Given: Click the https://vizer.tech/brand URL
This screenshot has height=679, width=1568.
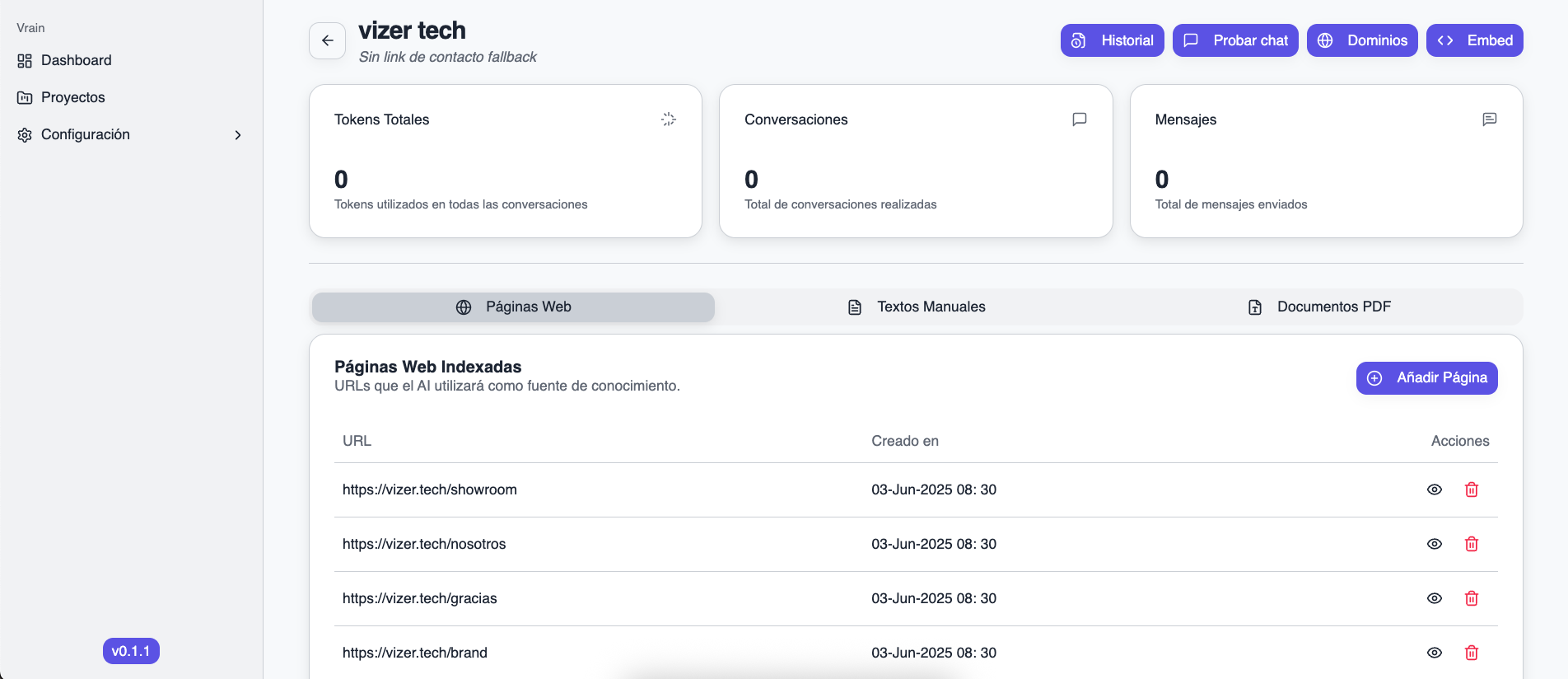Looking at the screenshot, I should coord(415,653).
